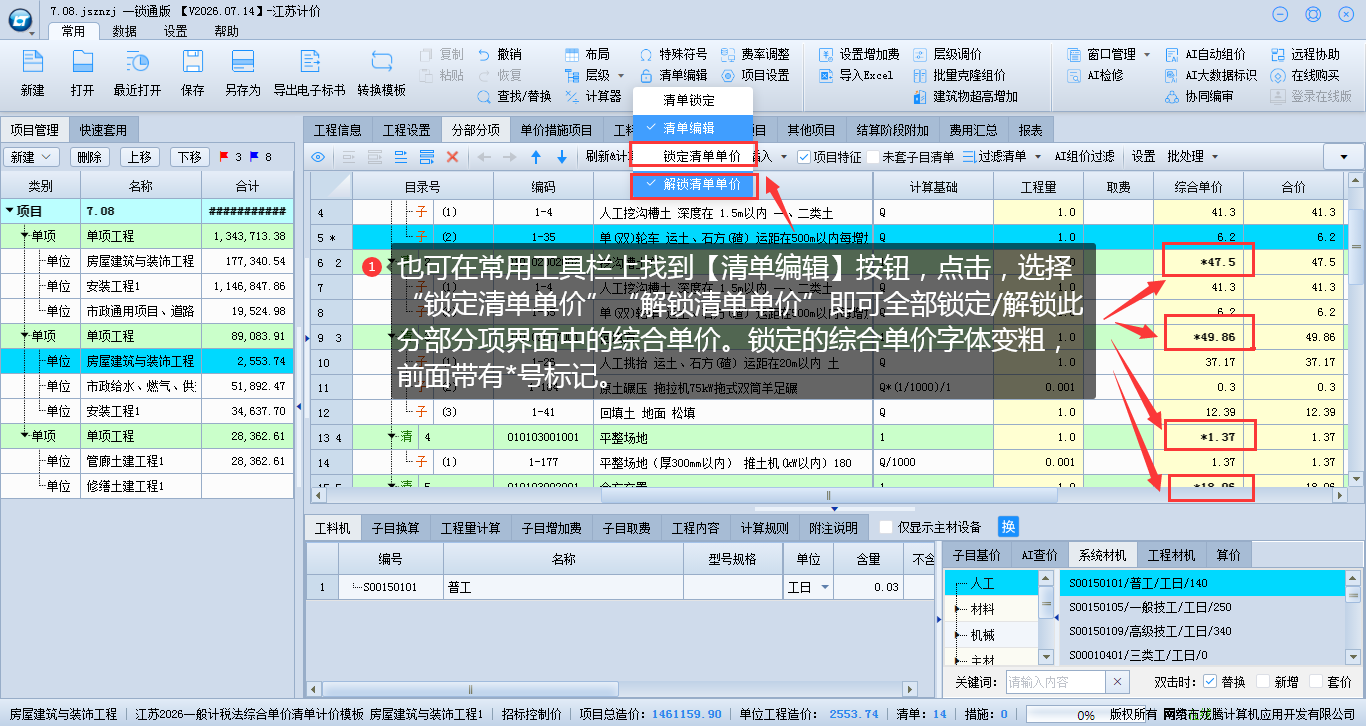This screenshot has height=726, width=1366.
Task: Click the 设置增加费 tool
Action: click(859, 54)
